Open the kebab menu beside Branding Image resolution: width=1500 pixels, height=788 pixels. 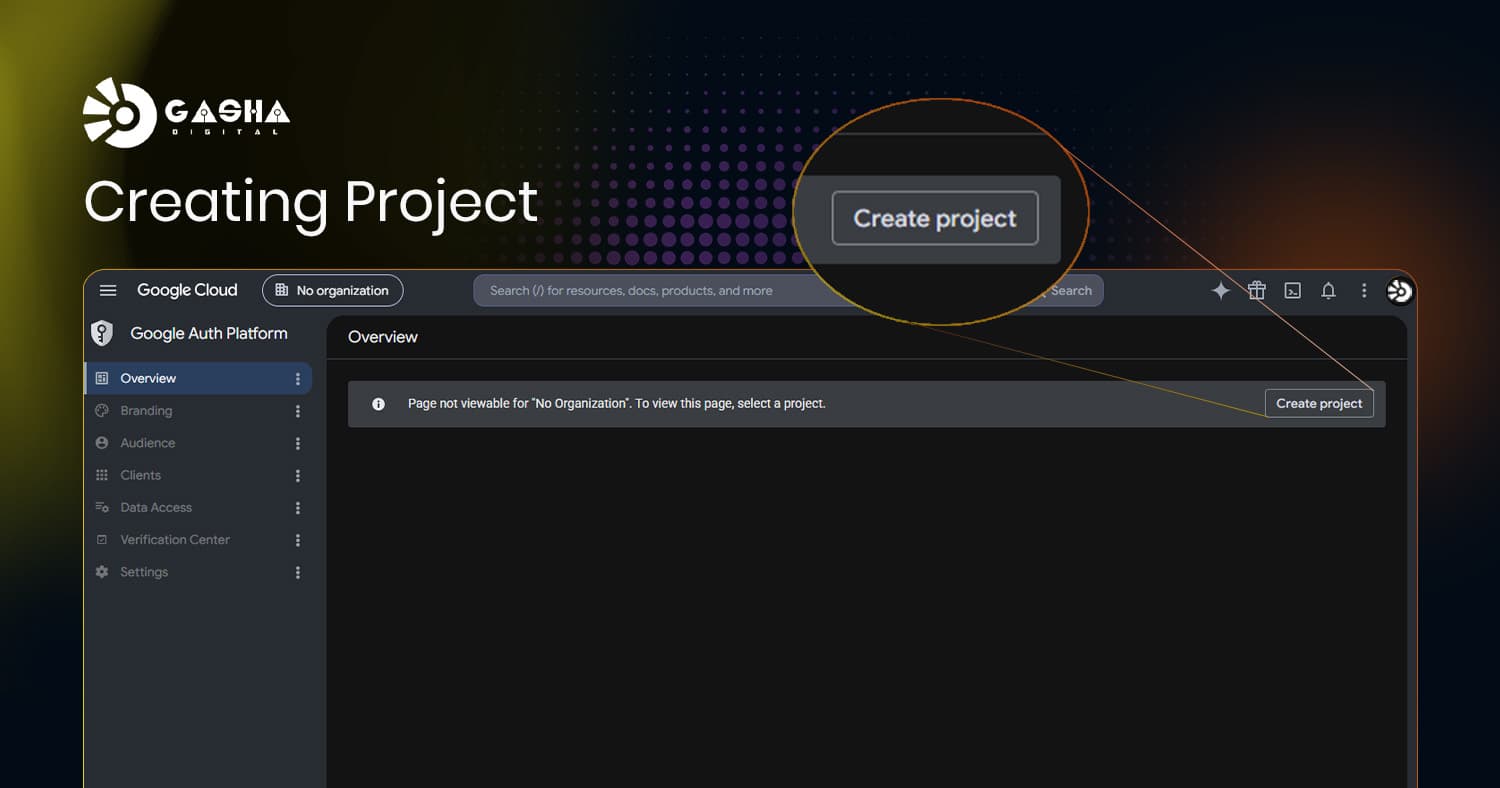tap(297, 411)
